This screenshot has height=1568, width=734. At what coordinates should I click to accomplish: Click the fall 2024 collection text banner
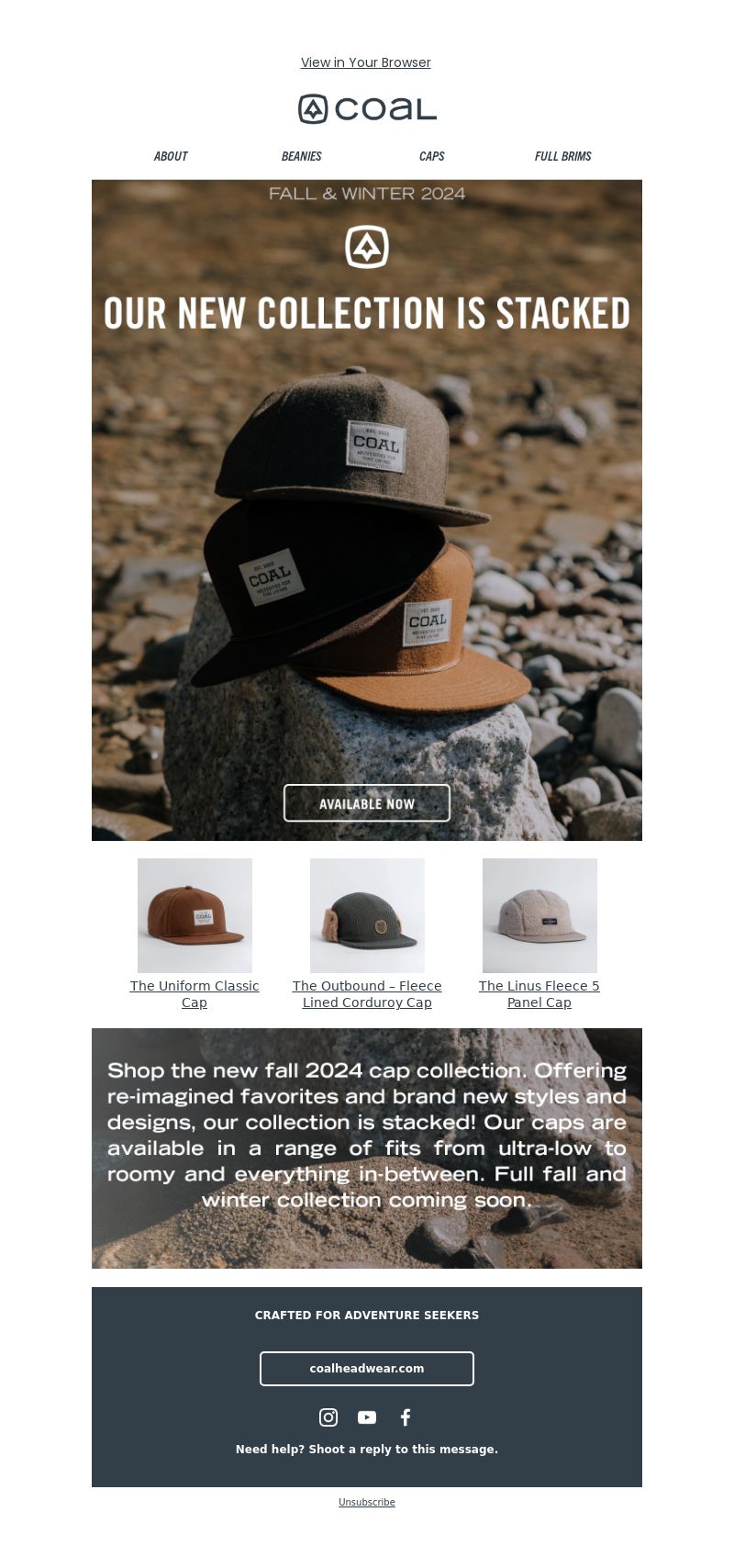[367, 1148]
